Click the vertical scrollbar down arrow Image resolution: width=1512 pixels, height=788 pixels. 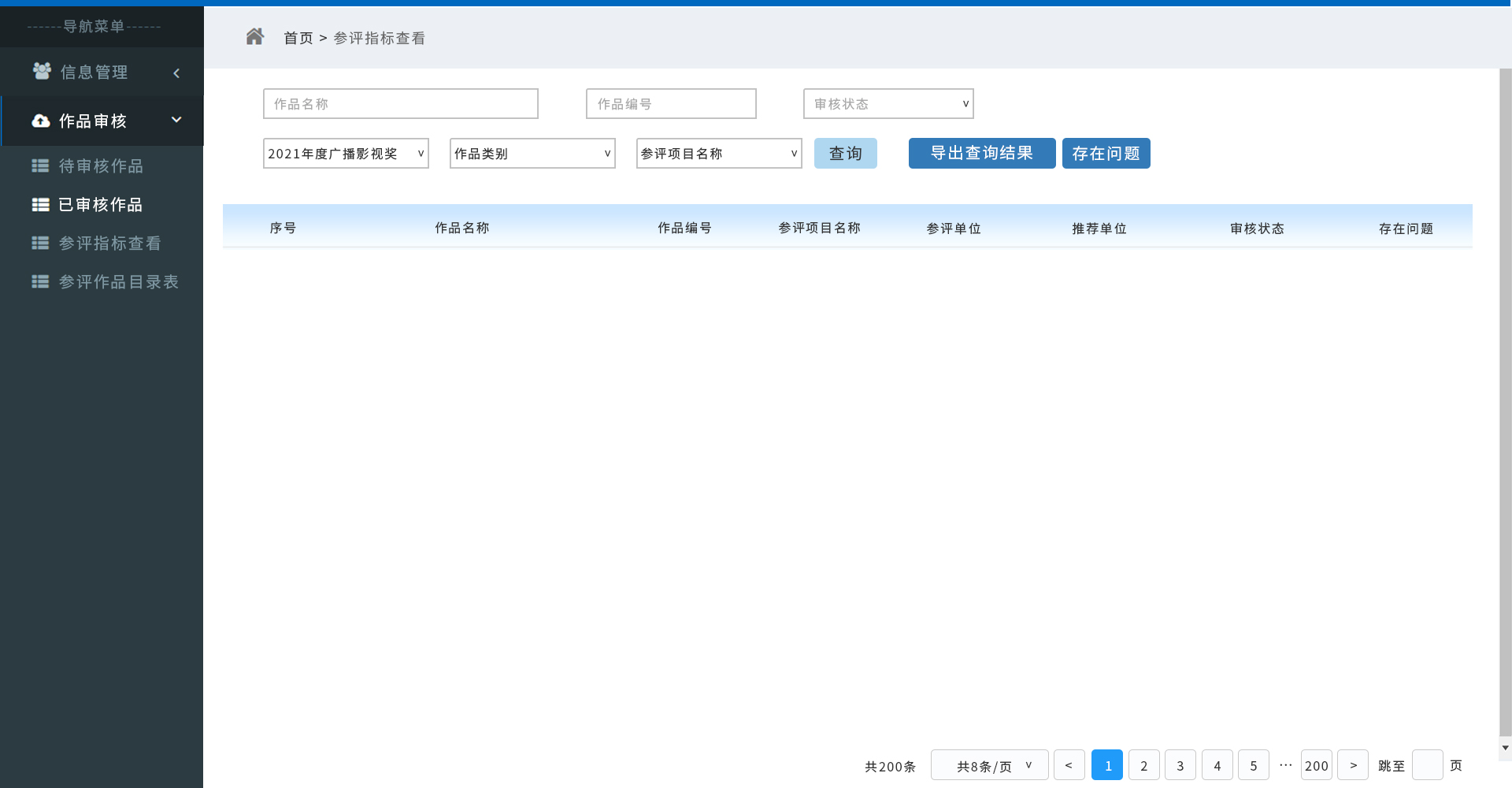tap(1505, 748)
